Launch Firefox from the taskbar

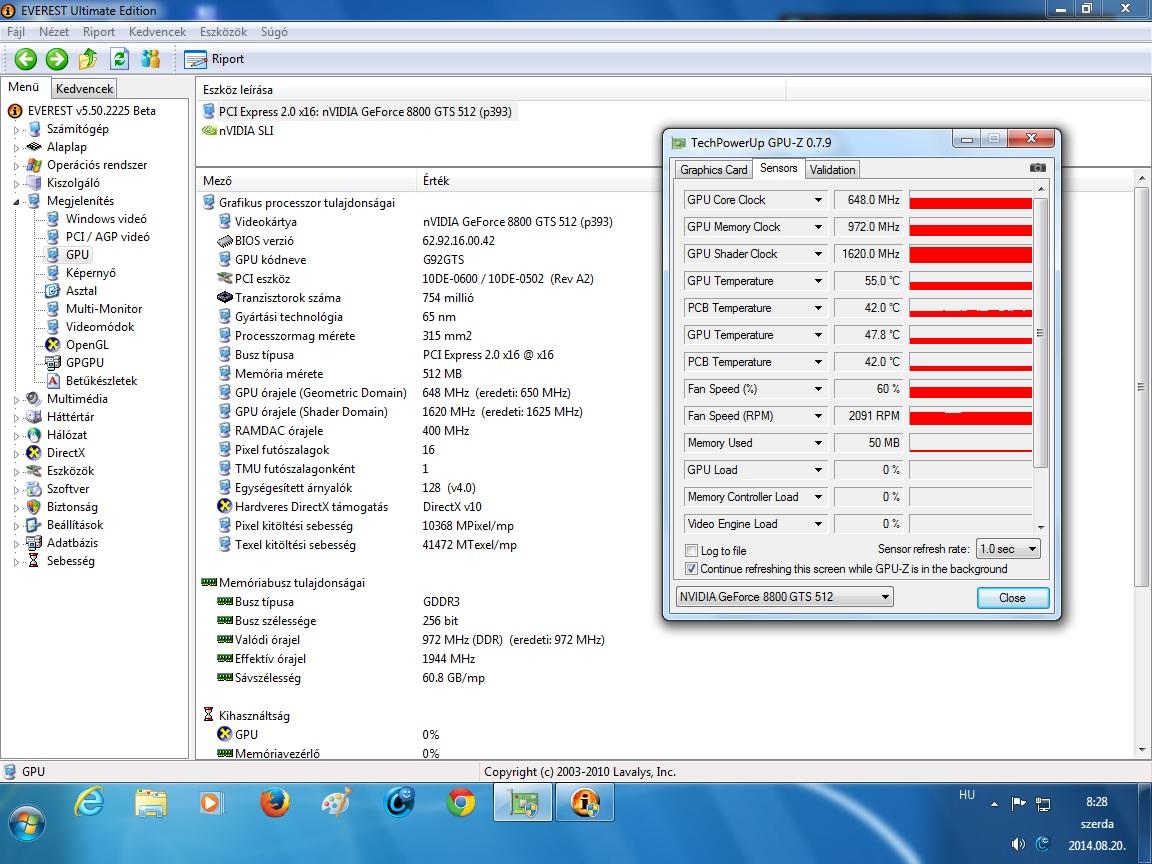275,802
